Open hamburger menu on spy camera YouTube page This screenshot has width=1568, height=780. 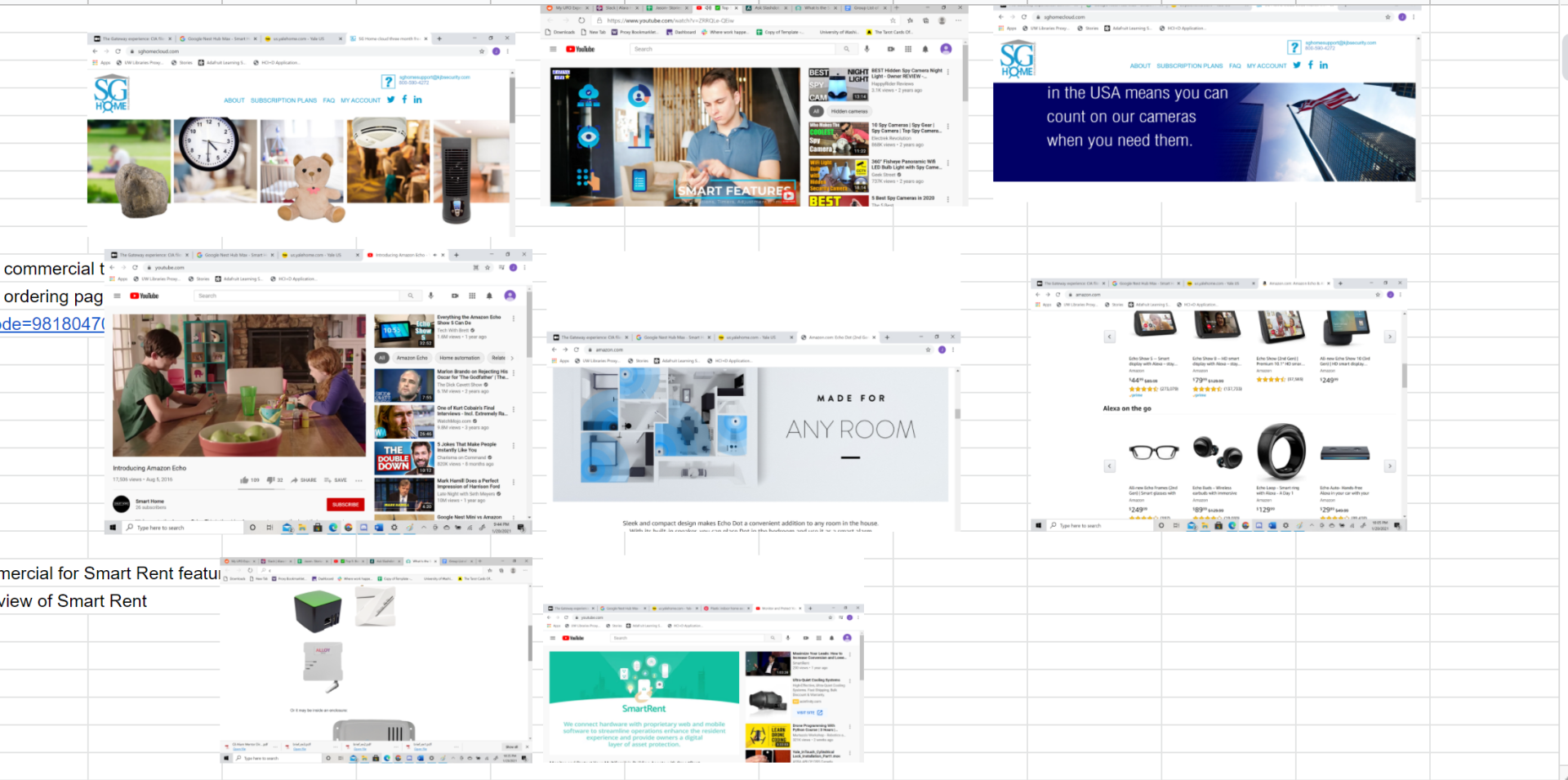[553, 49]
